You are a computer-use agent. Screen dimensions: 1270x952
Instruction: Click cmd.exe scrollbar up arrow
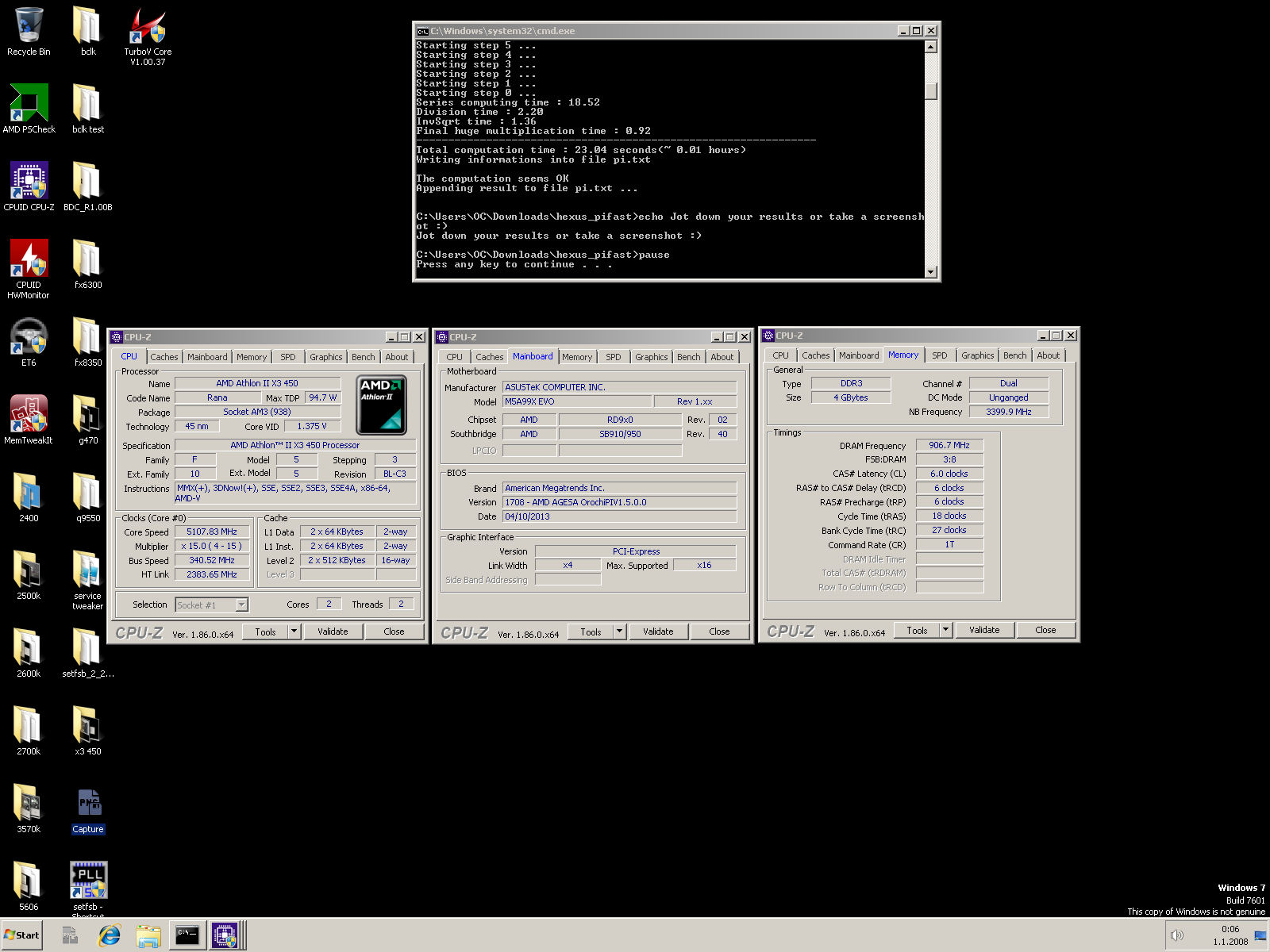[931, 47]
